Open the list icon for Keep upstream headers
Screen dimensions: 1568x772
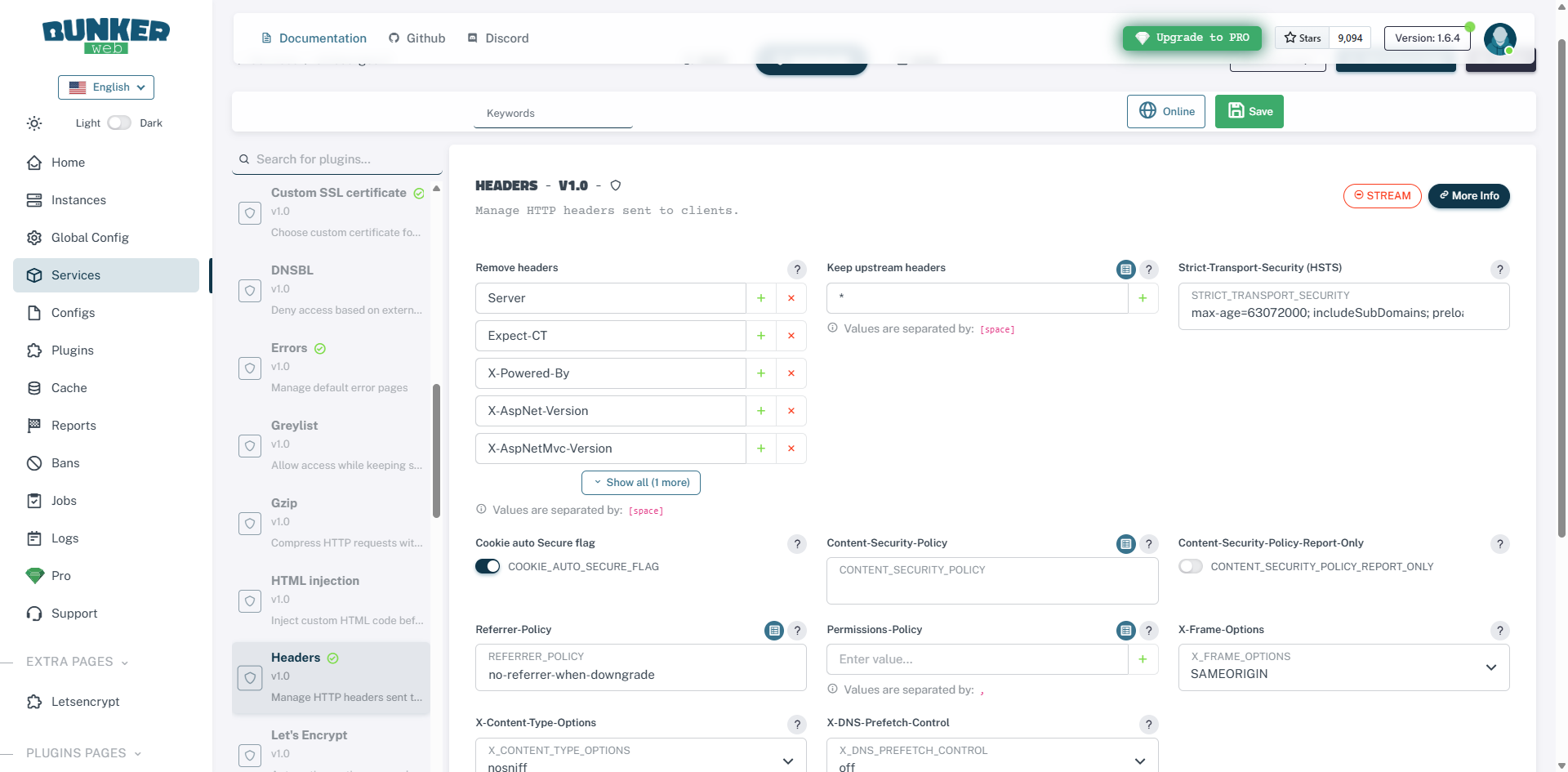point(1125,270)
